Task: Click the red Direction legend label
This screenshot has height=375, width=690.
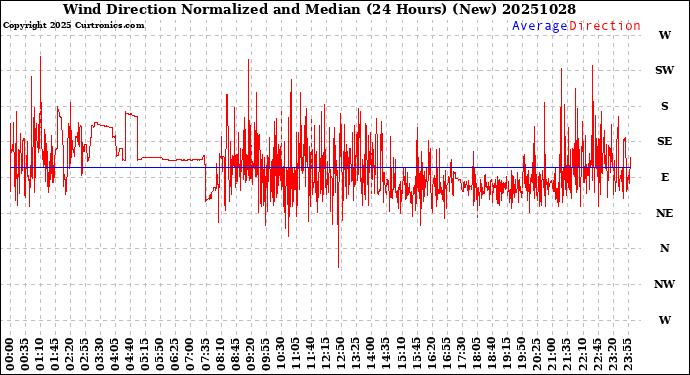Action: (x=605, y=26)
